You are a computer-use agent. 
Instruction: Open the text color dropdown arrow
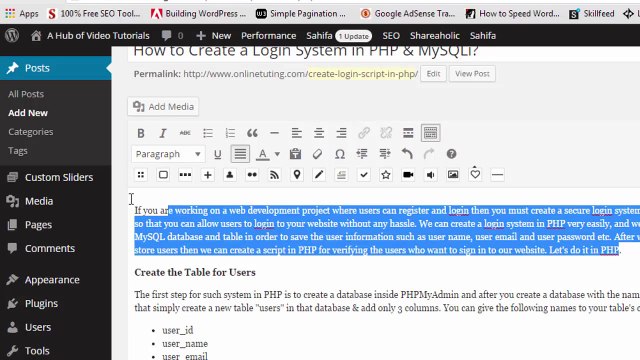277,154
